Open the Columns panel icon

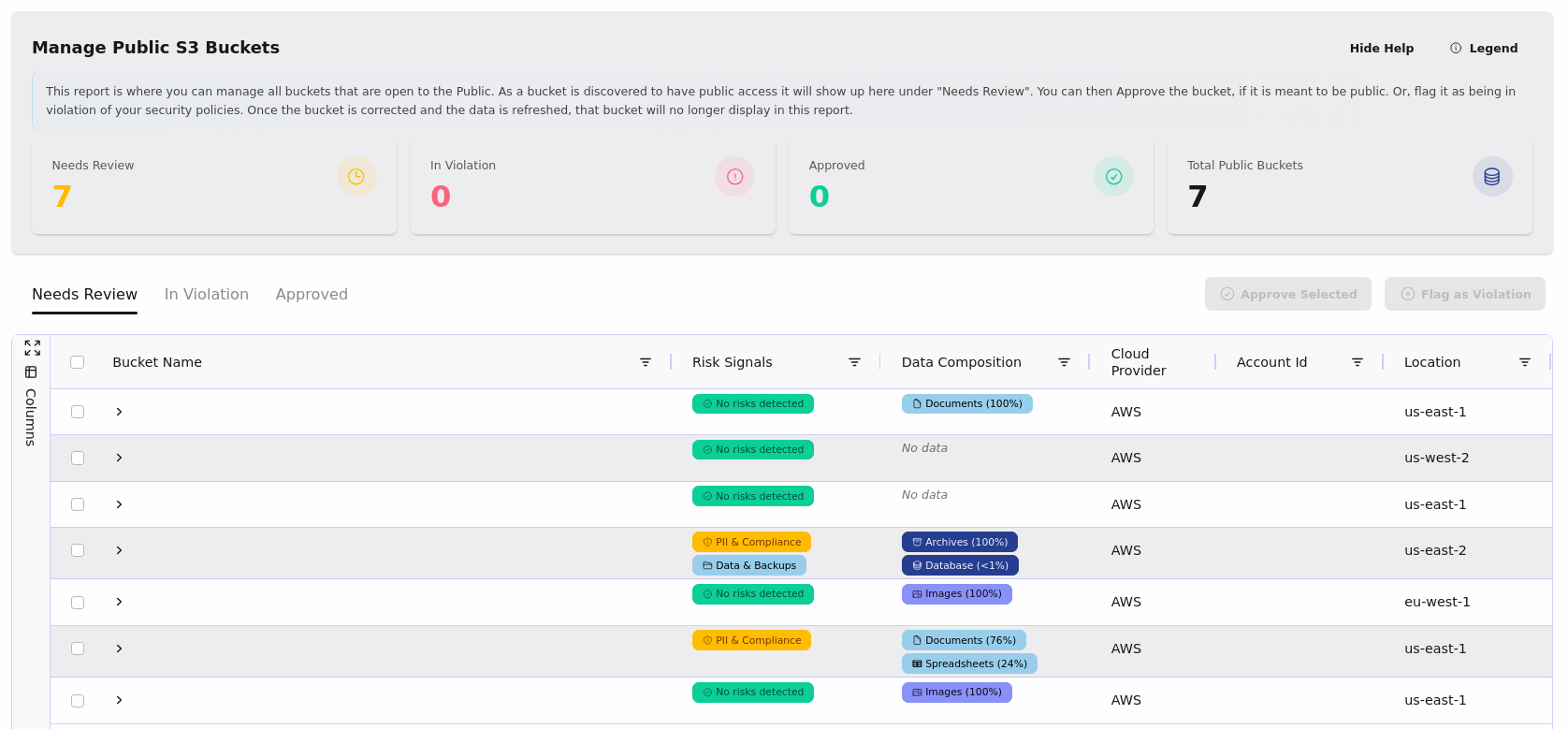(x=31, y=372)
